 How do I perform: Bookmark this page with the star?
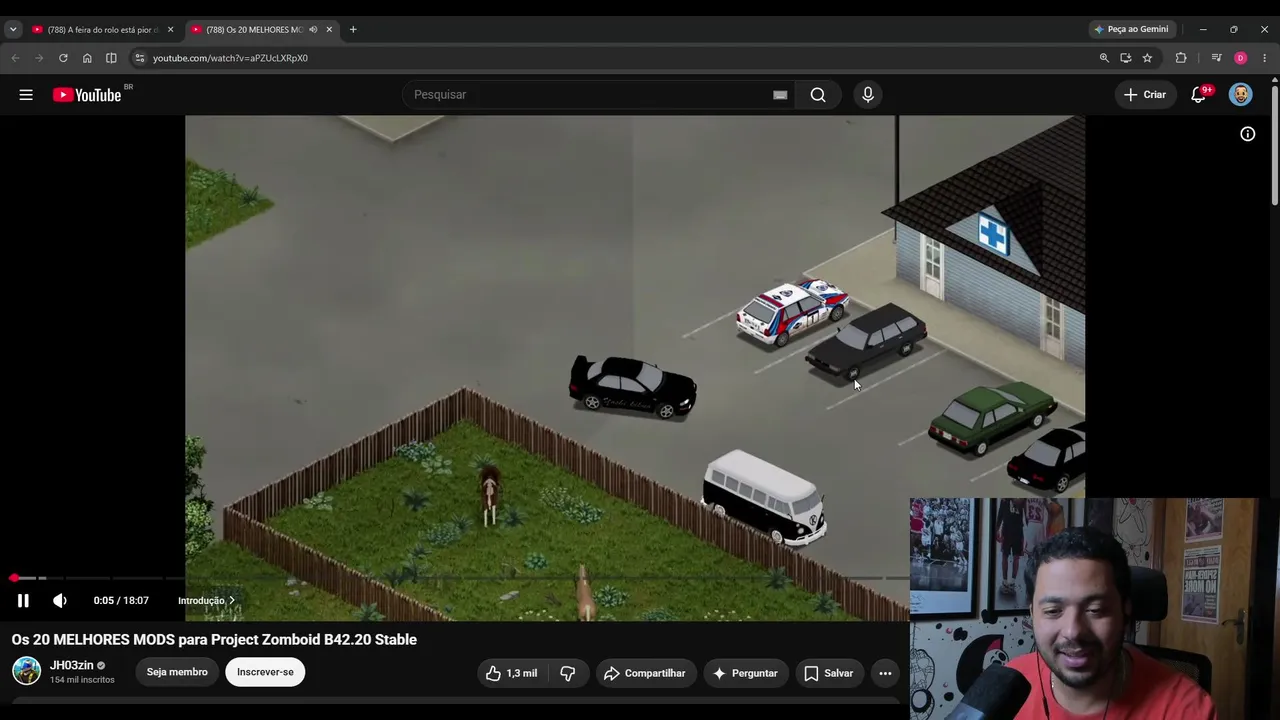click(x=1147, y=58)
